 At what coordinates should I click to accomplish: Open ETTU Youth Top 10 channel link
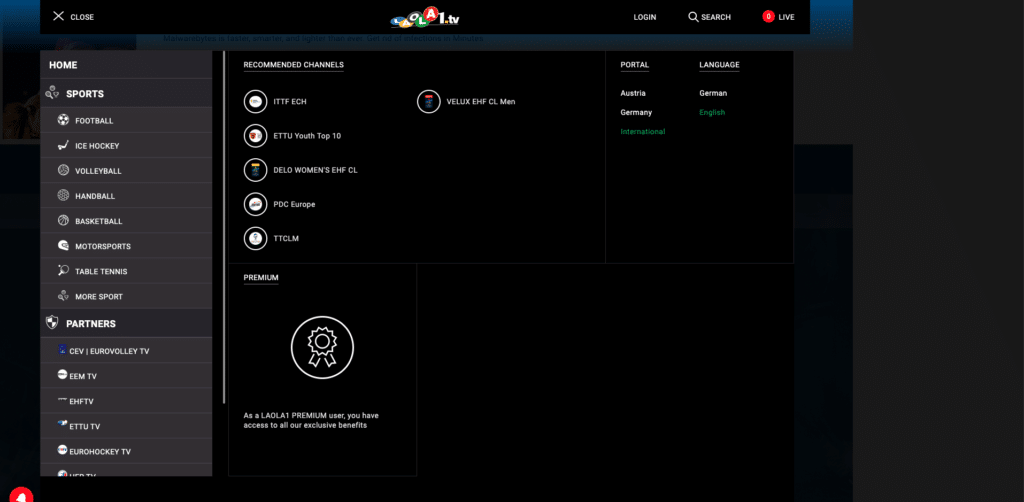tap(307, 136)
